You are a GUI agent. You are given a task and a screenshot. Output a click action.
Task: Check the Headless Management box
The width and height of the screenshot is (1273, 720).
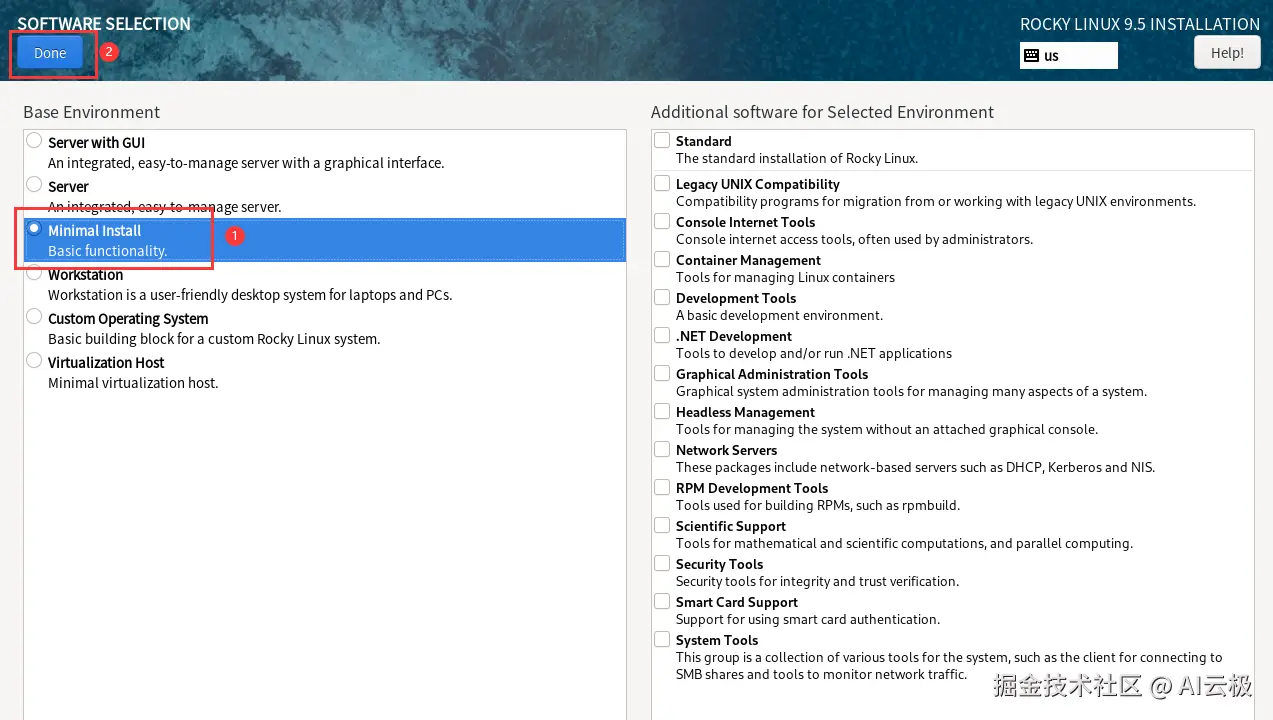click(662, 411)
